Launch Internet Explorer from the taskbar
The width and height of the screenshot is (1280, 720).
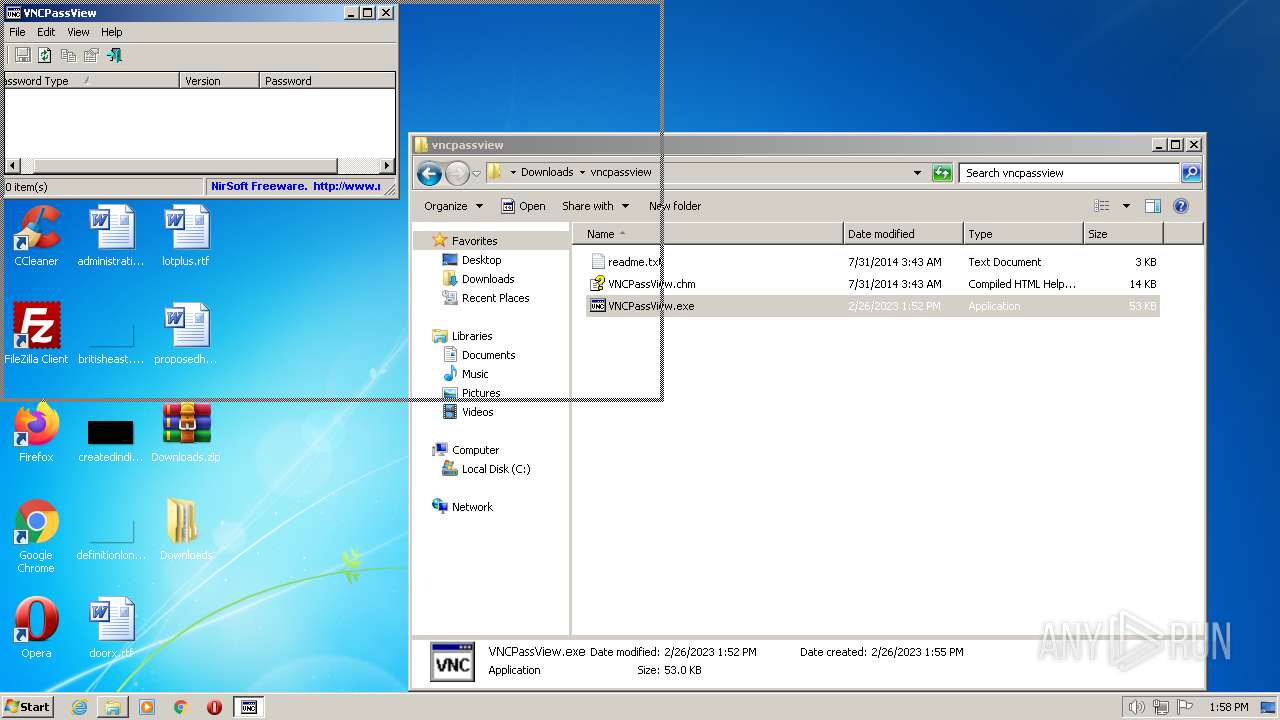(79, 707)
